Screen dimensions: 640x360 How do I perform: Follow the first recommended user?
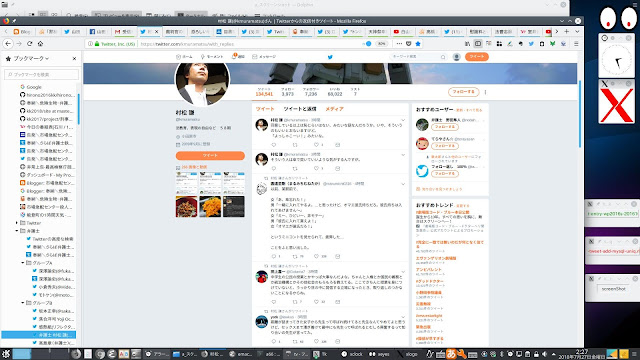(445, 127)
